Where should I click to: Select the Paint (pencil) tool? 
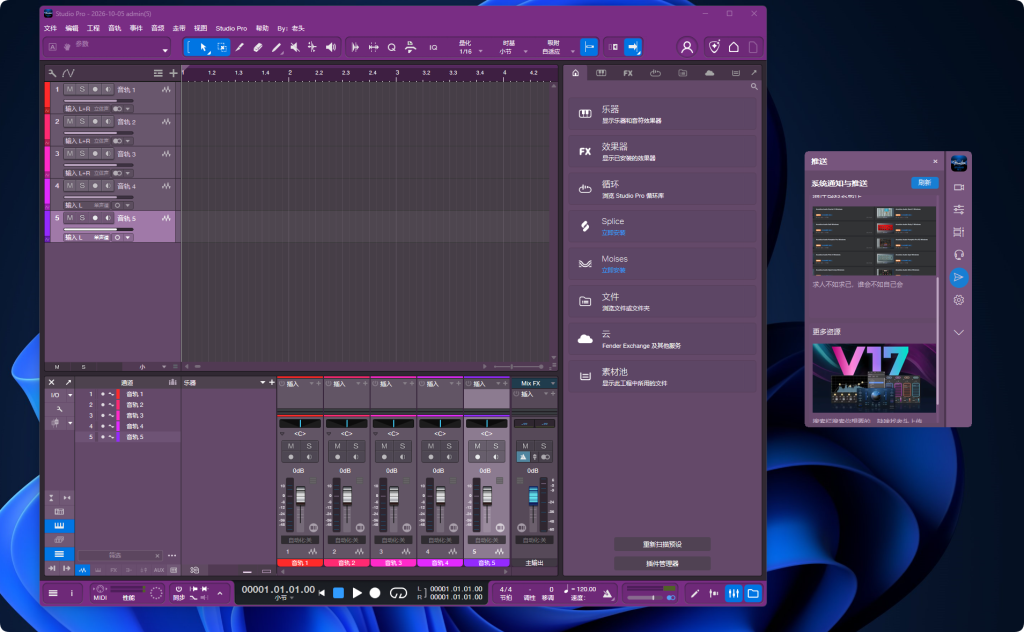276,47
